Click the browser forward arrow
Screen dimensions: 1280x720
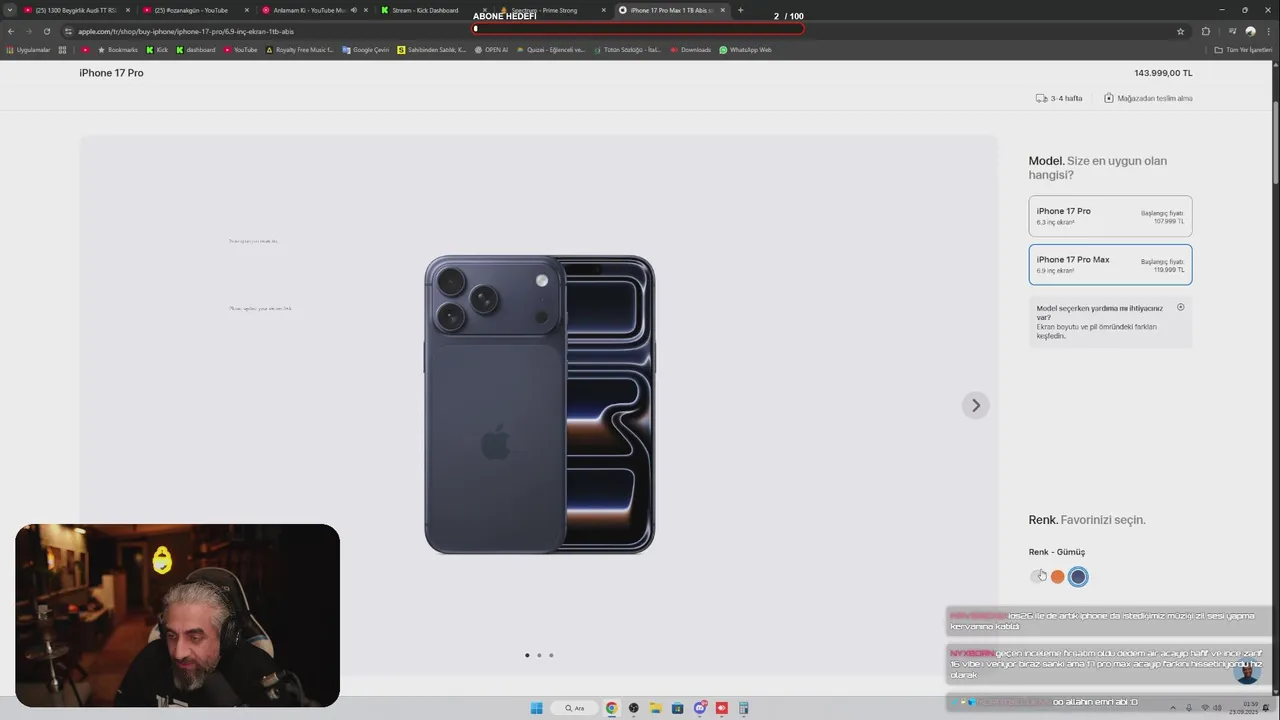point(28,31)
